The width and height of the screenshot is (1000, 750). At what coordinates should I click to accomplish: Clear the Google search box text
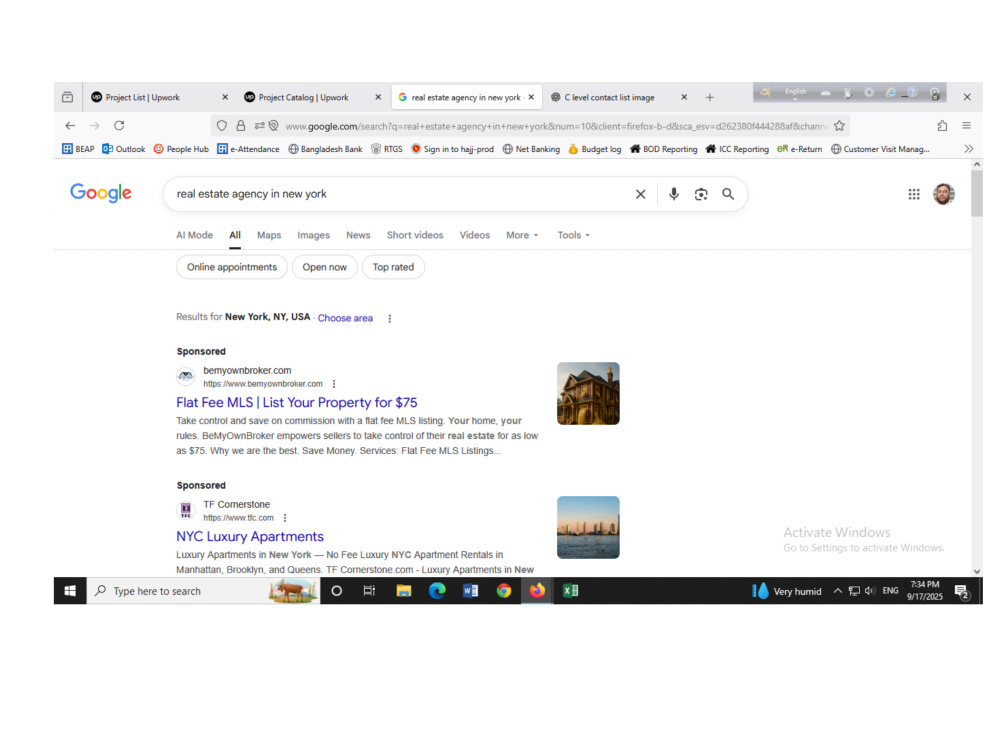point(640,194)
